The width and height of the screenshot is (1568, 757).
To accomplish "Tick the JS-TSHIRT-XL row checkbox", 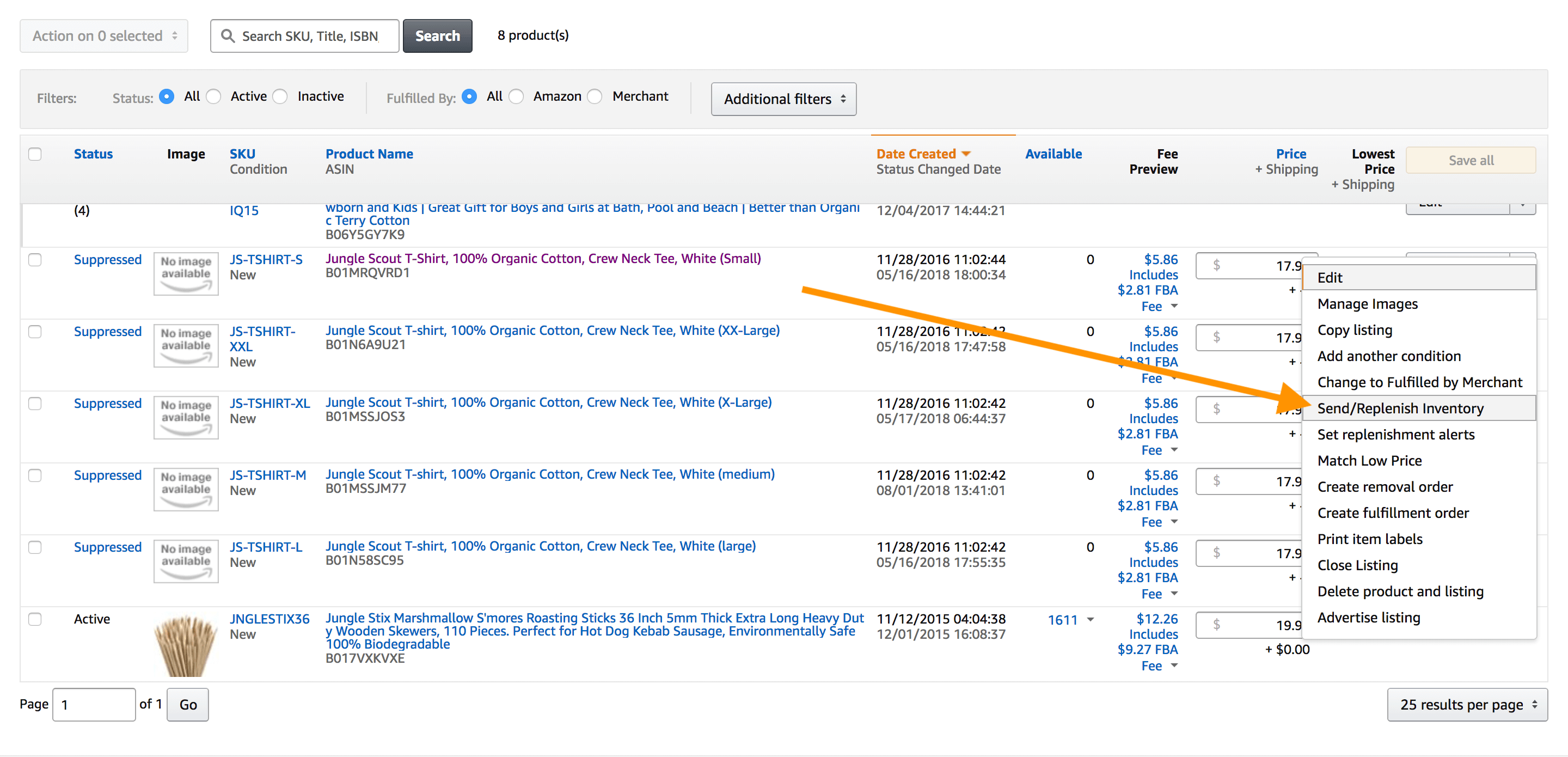I will 35,404.
